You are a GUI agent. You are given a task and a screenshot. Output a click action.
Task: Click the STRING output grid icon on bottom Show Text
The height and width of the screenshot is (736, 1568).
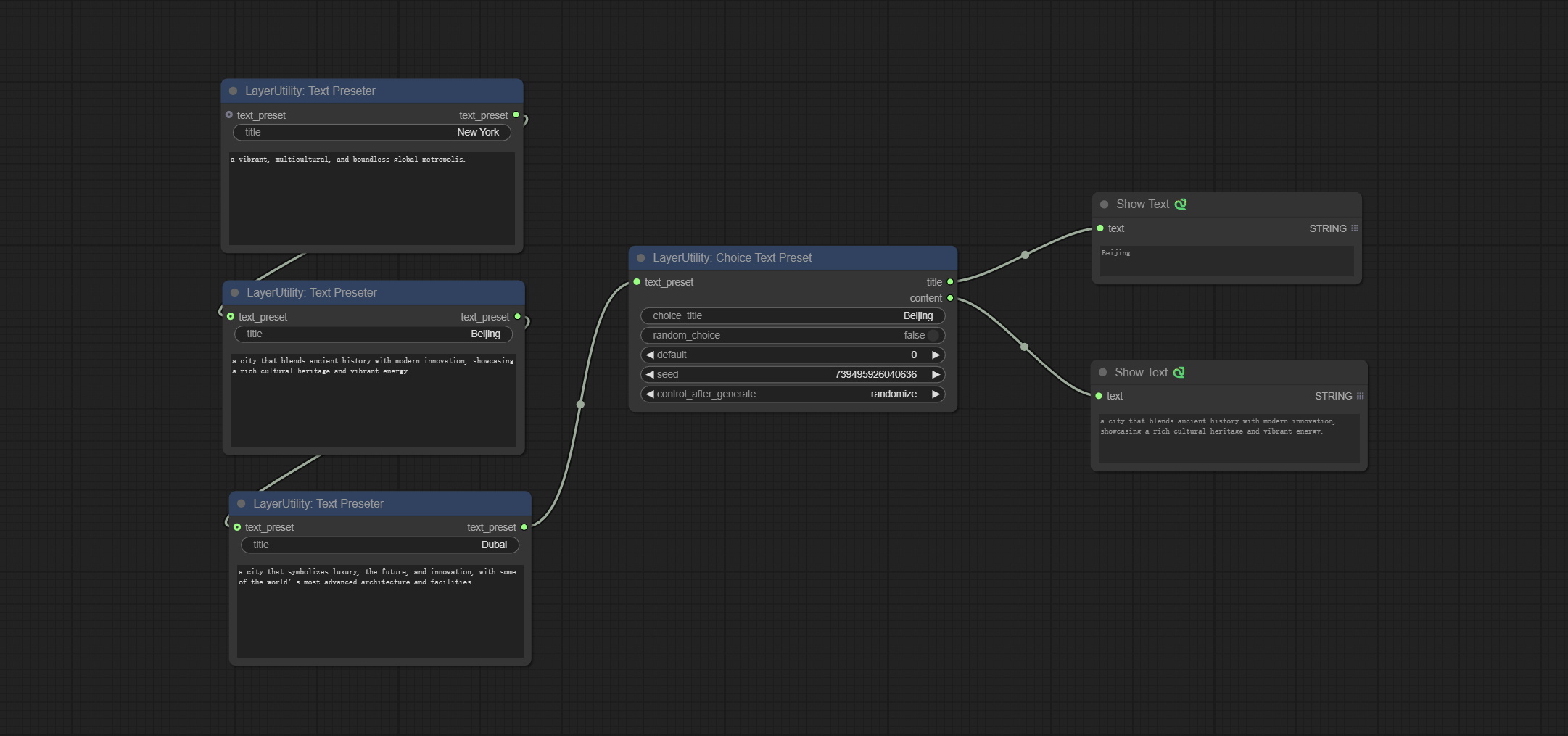(1360, 396)
